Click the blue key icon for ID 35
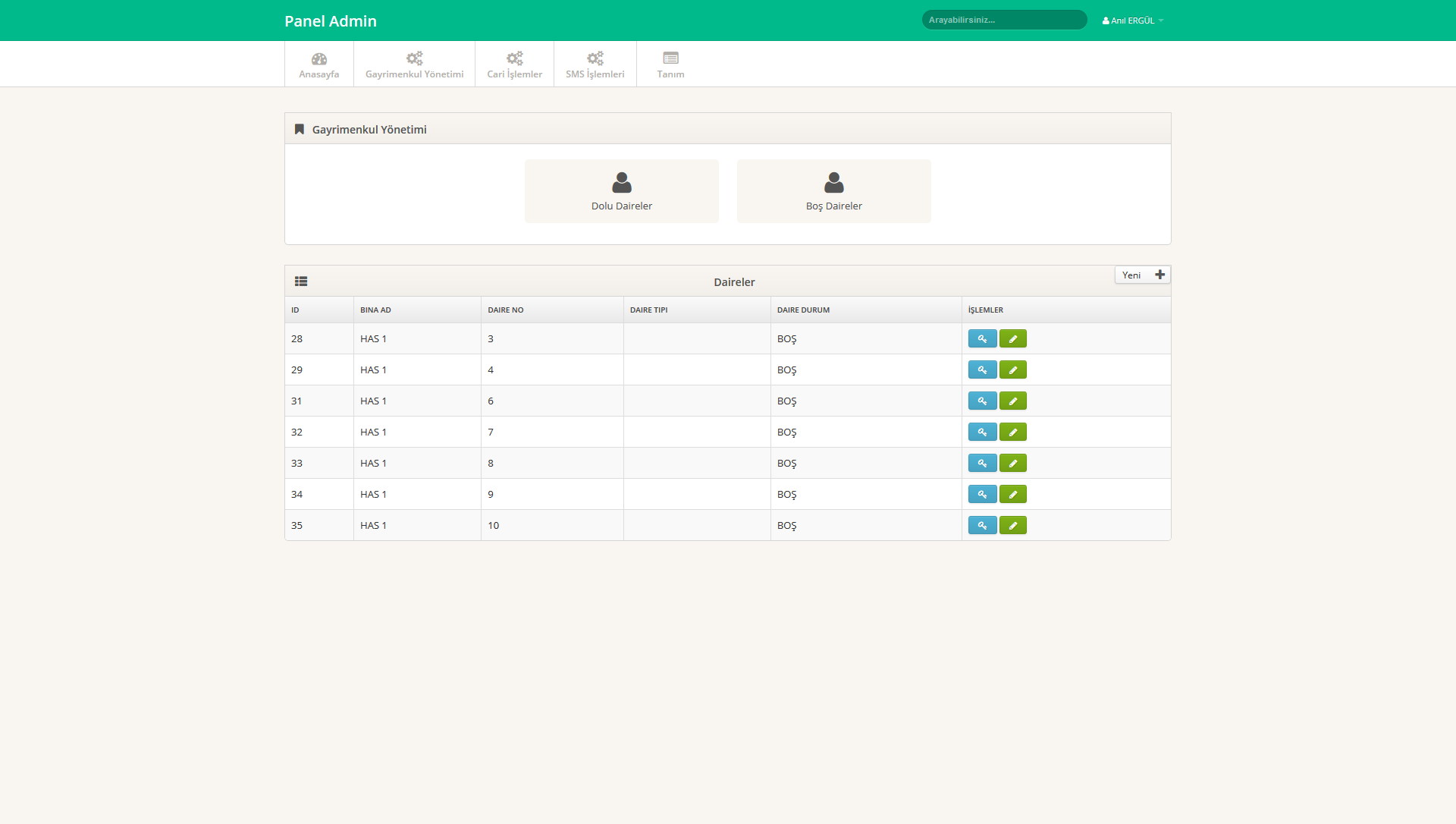Viewport: 1456px width, 824px height. pyautogui.click(x=982, y=525)
